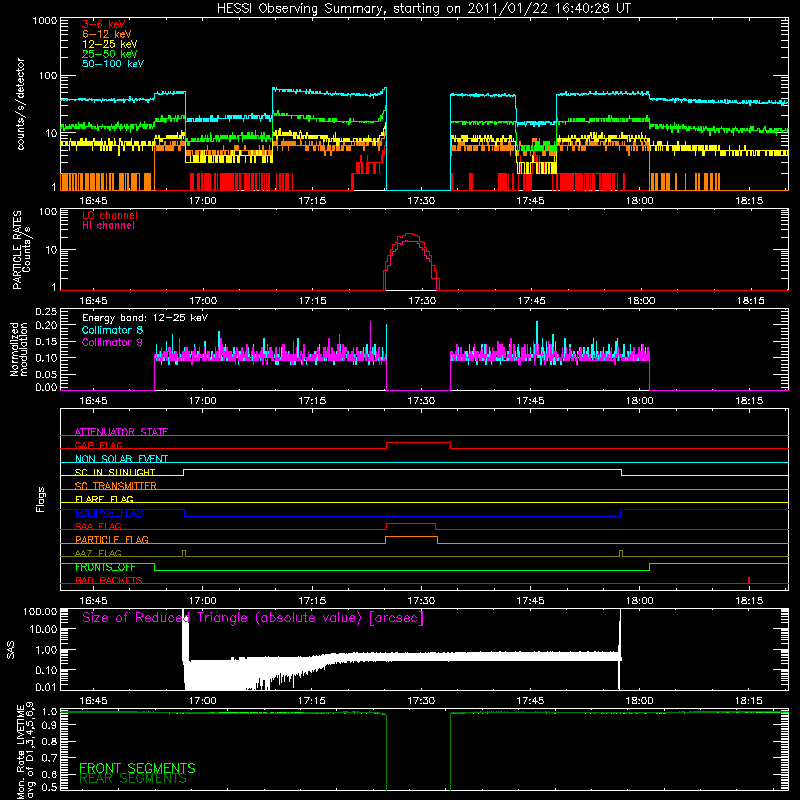Click the SC TRANSMITTER flag label
The image size is (800, 800).
pos(115,485)
